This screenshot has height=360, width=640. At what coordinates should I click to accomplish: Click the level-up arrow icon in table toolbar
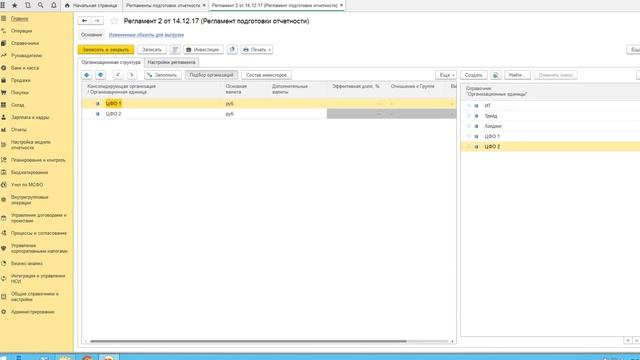pos(118,75)
